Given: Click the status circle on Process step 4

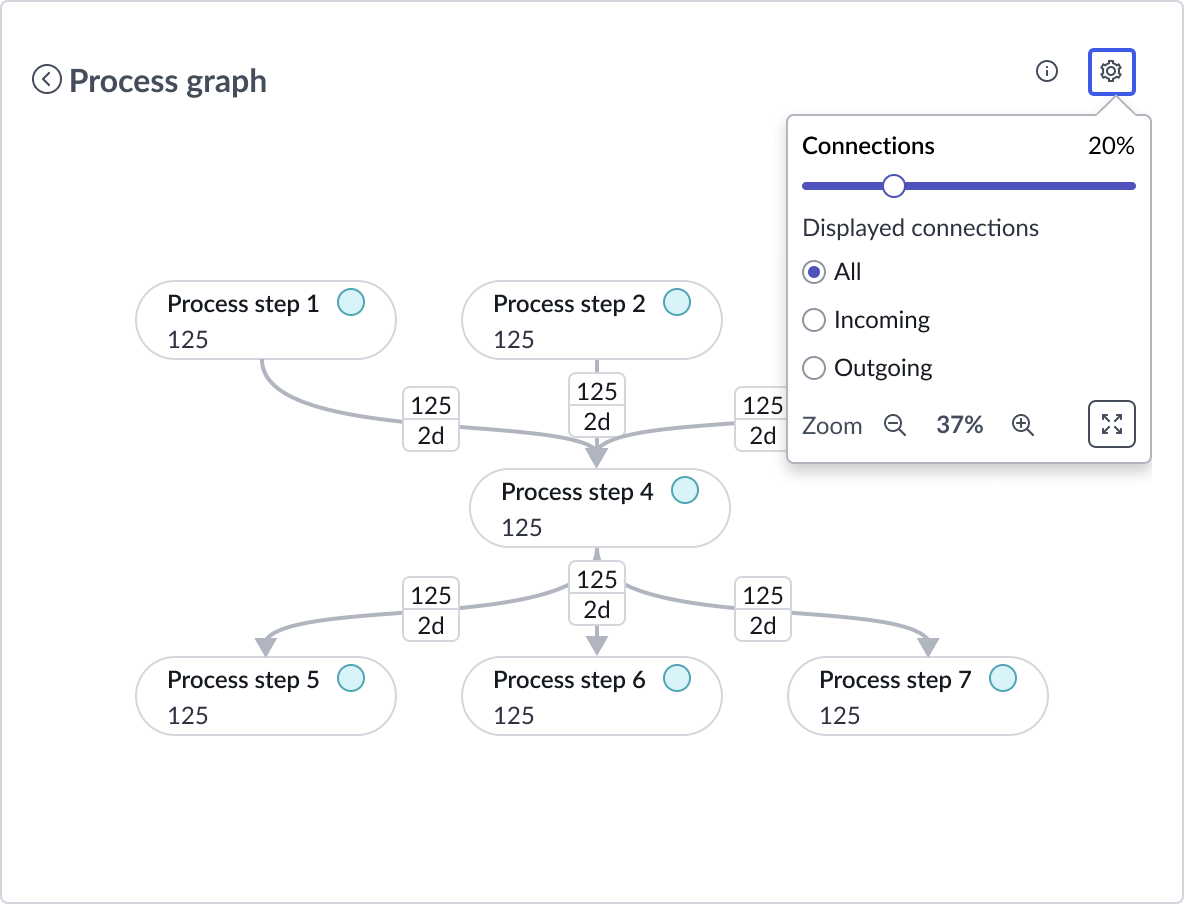Looking at the screenshot, I should tap(685, 490).
